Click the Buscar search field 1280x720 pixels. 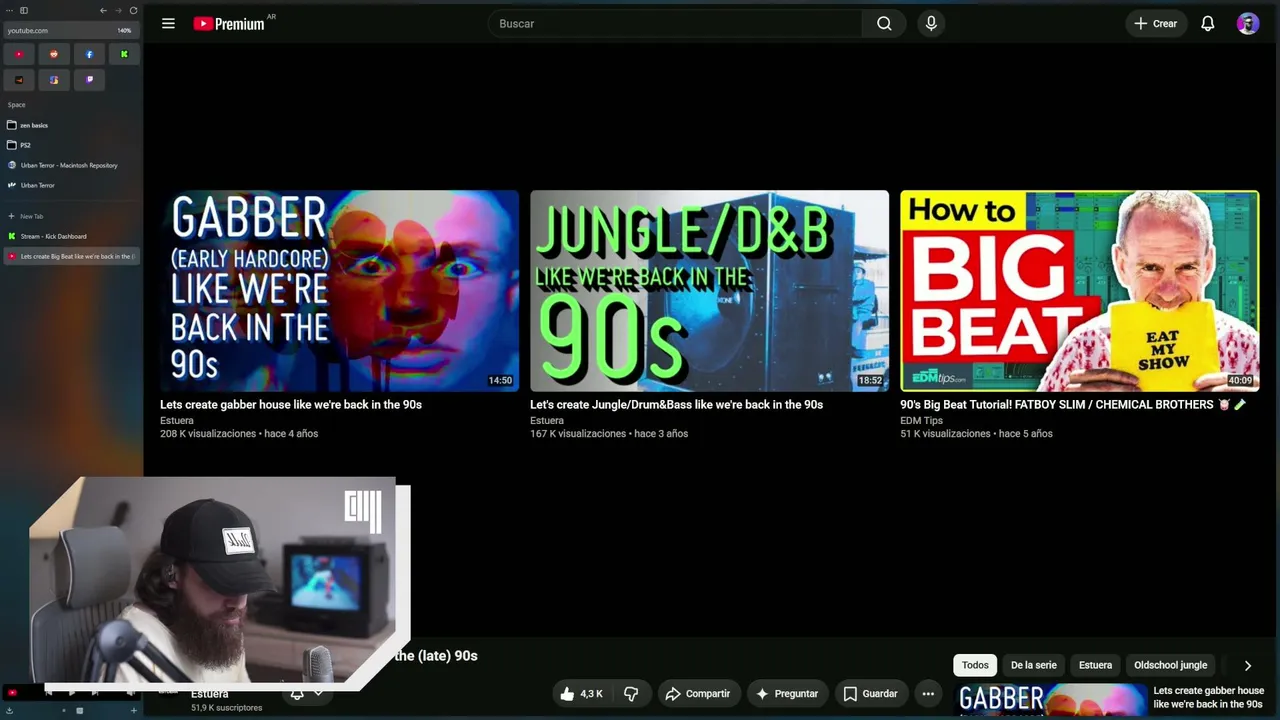tap(675, 23)
